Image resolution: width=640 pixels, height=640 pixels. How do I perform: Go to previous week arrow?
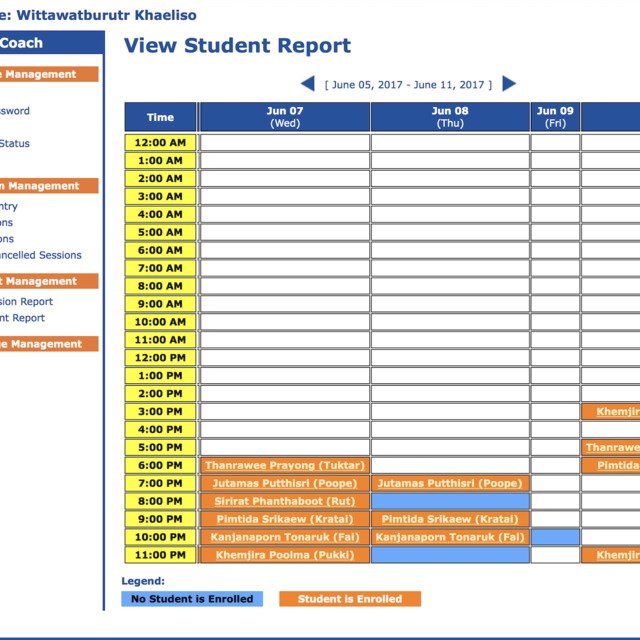coord(308,84)
